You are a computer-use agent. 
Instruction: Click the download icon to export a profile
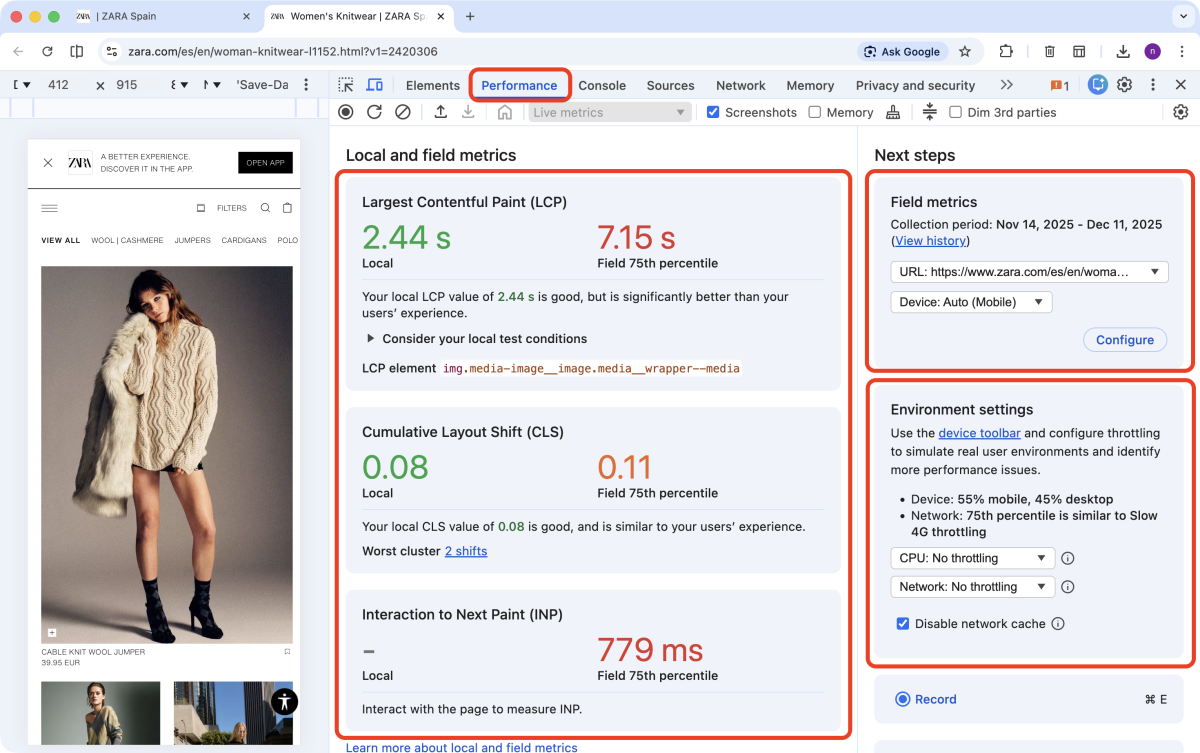[468, 112]
